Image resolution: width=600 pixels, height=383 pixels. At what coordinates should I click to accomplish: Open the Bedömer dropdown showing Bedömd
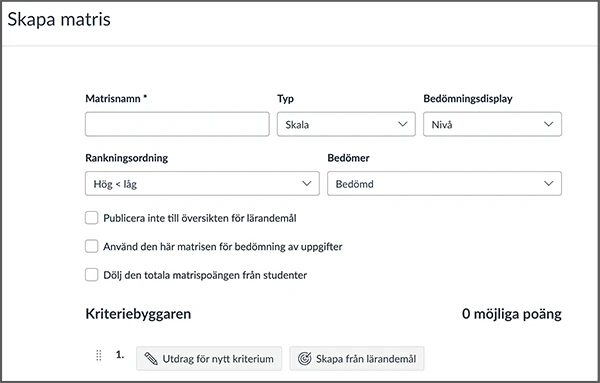tap(444, 184)
